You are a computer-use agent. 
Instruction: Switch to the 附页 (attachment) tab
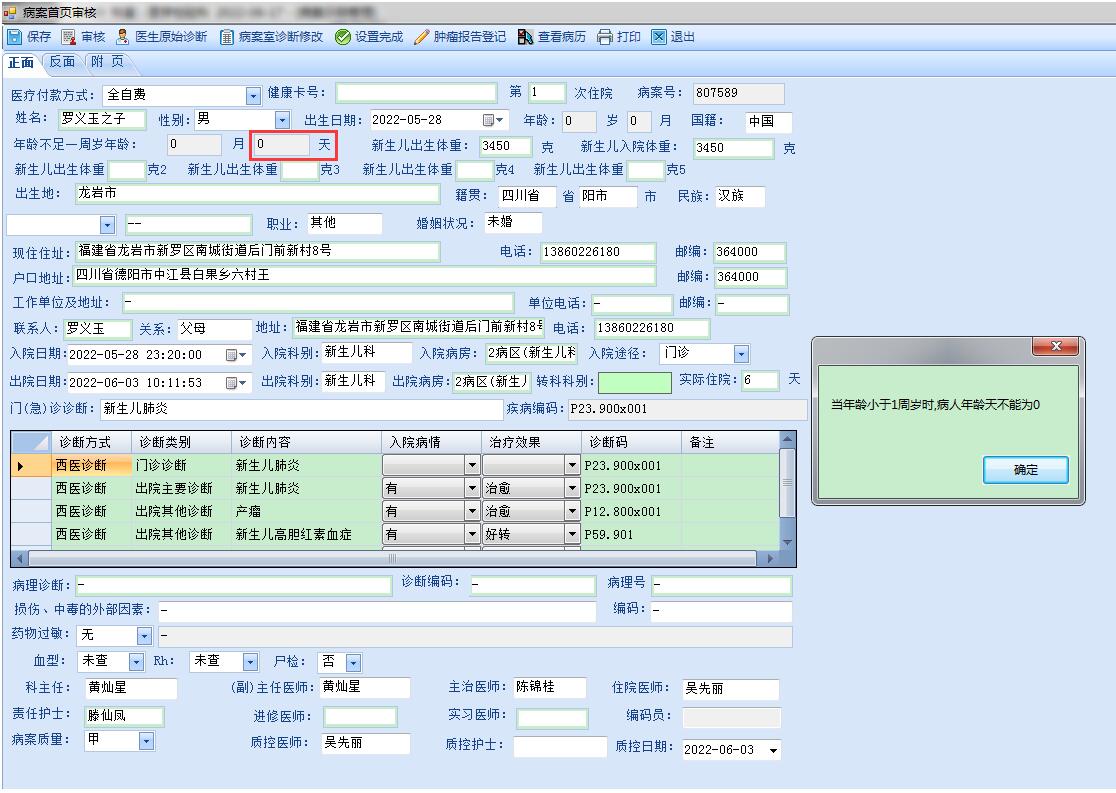pos(108,62)
